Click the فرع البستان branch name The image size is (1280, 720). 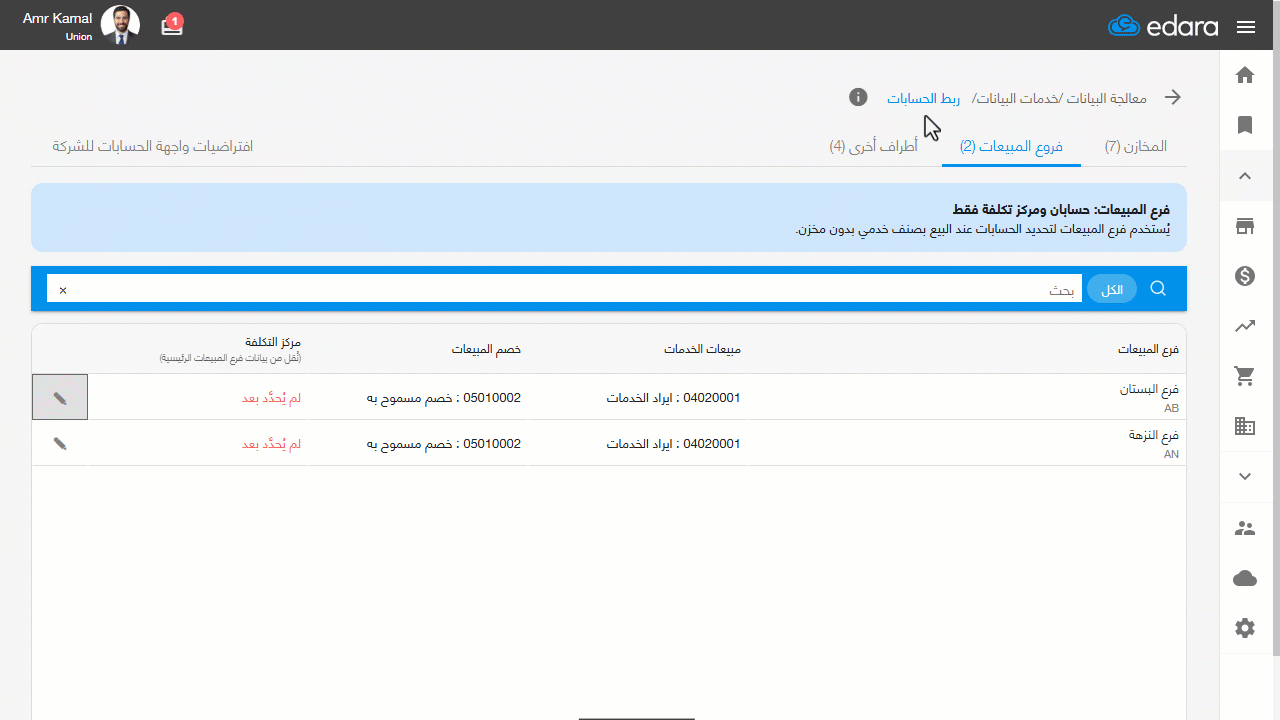click(1149, 390)
